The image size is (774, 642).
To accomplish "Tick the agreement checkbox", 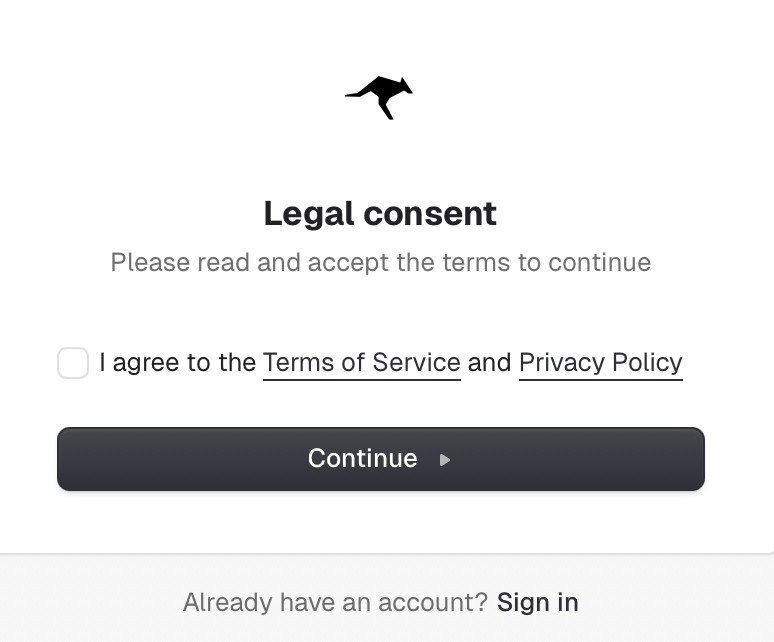I will point(73,363).
